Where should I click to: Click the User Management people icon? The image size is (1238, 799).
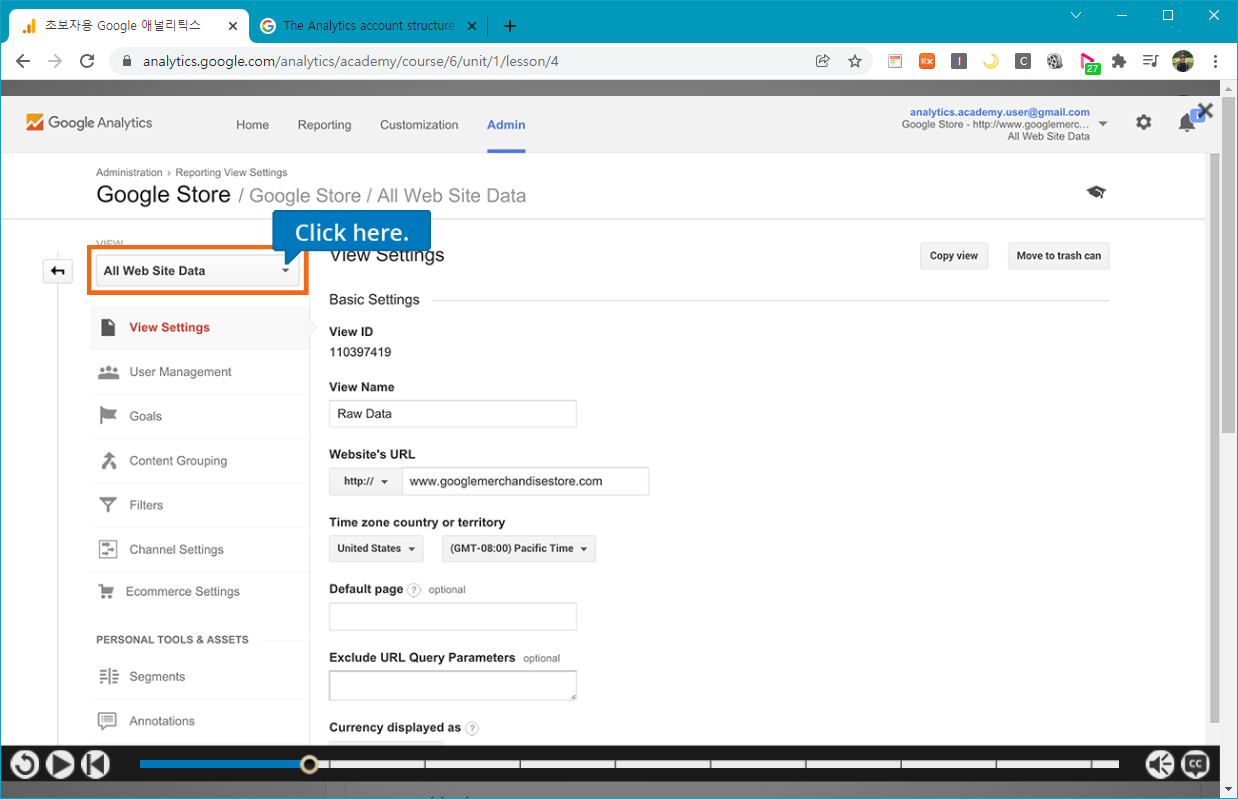tap(108, 372)
